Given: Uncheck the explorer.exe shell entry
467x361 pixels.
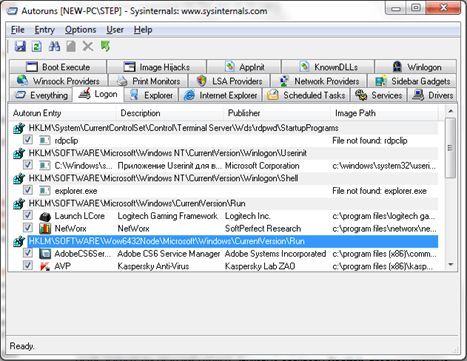Looking at the screenshot, I should pos(28,190).
